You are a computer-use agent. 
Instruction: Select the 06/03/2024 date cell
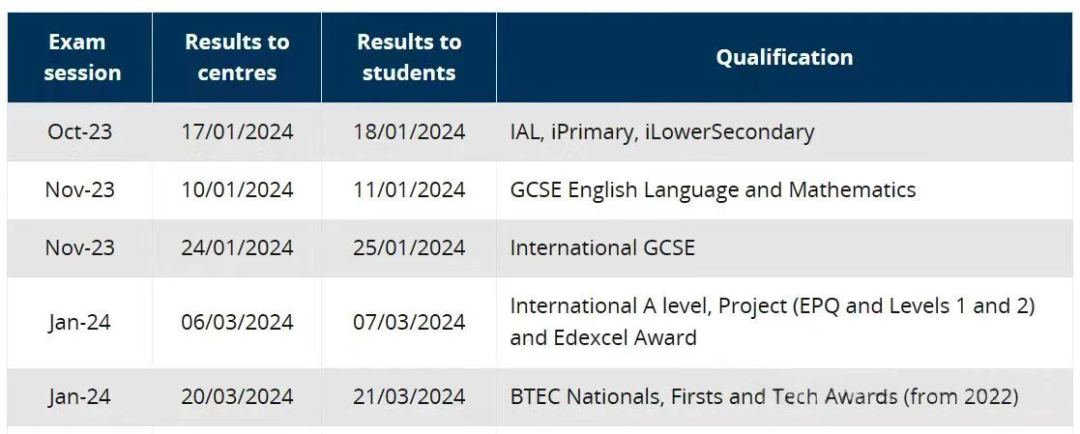point(237,322)
